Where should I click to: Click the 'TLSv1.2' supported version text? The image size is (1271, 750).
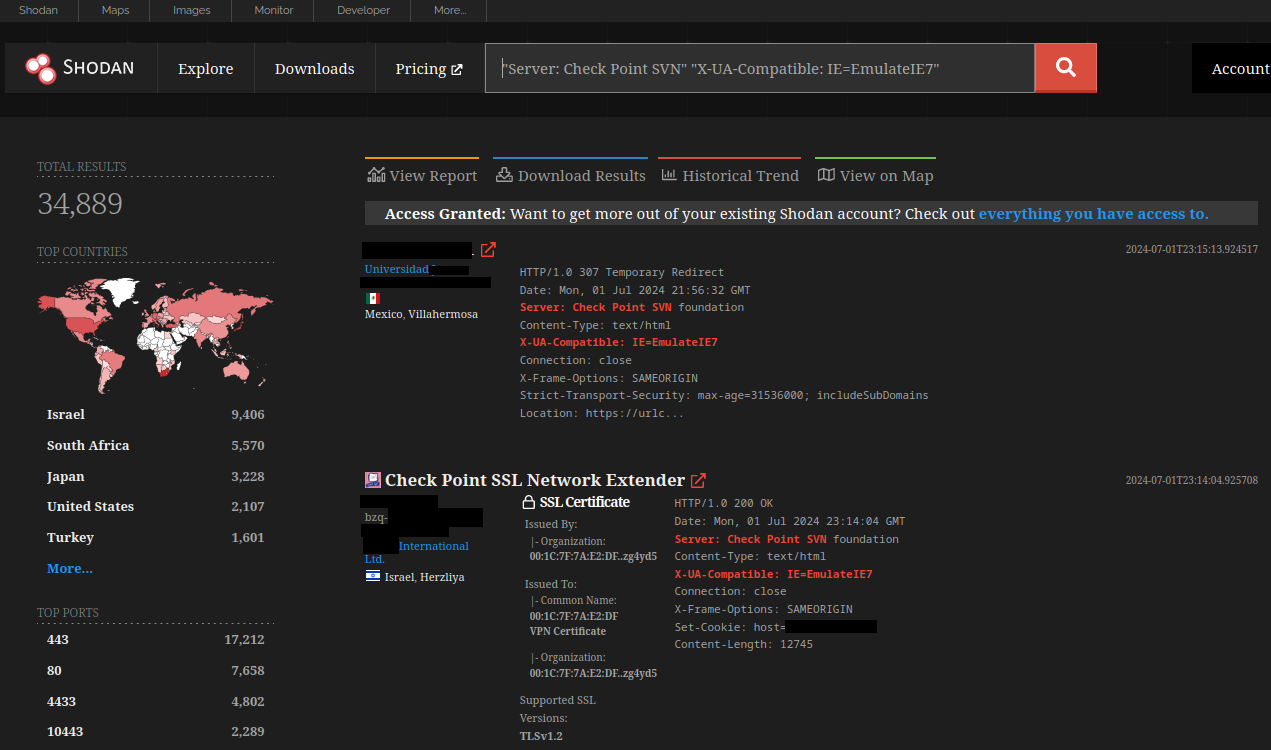pyautogui.click(x=540, y=736)
